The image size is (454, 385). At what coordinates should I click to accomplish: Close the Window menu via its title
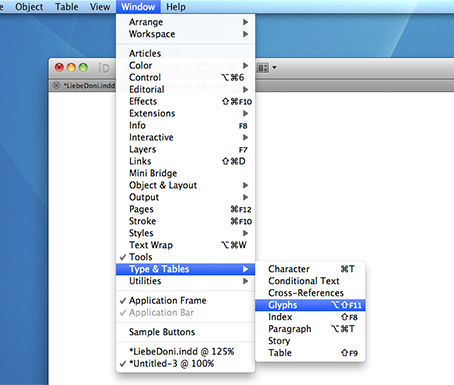pos(138,7)
